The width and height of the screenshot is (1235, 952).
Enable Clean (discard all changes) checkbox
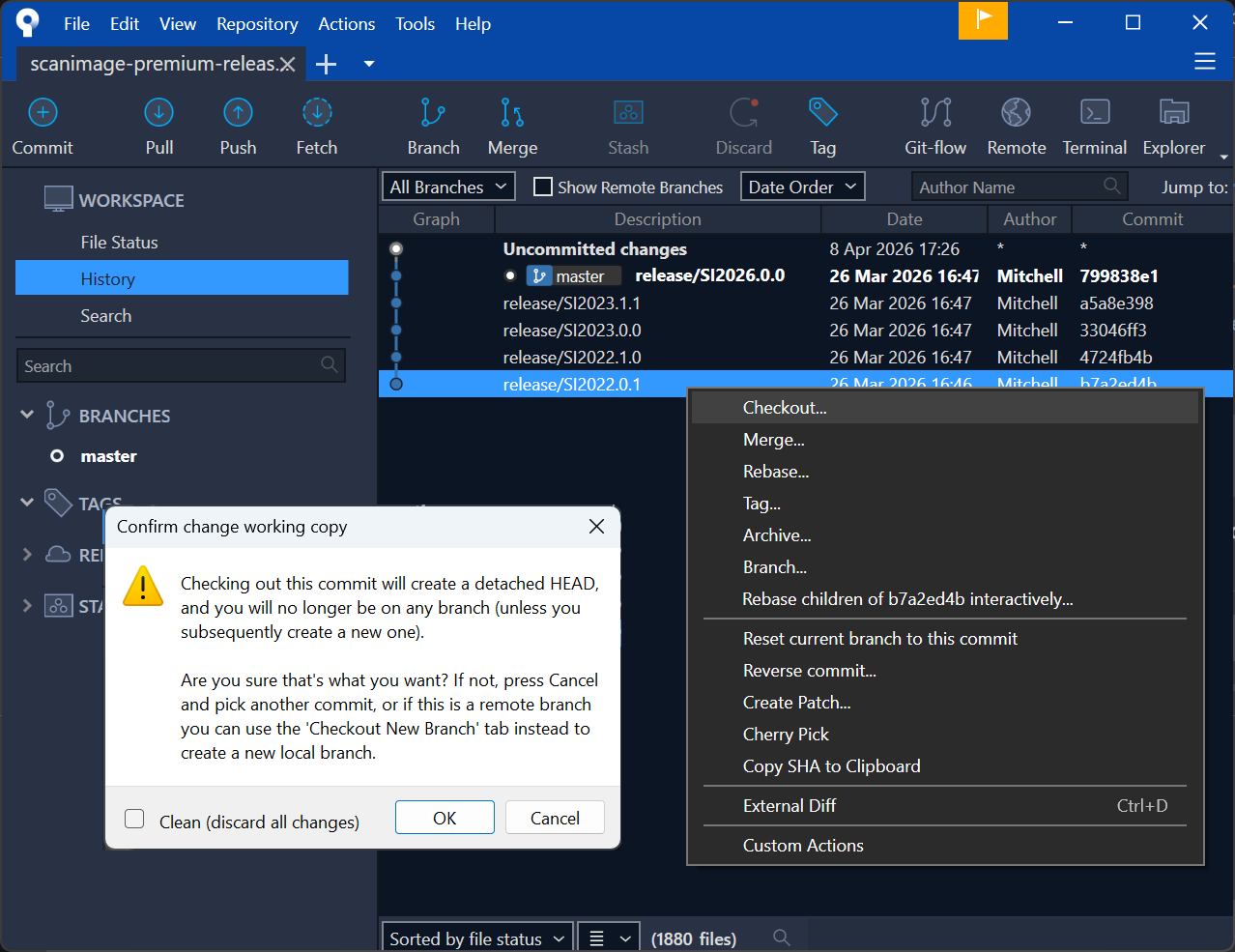pos(134,819)
